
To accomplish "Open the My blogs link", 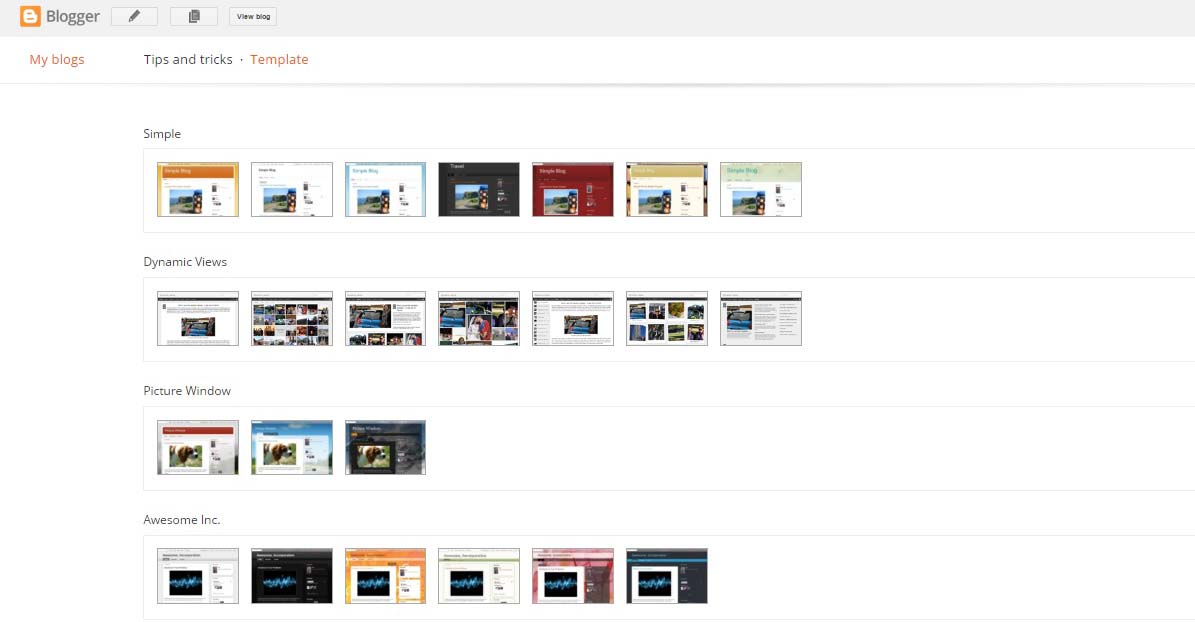I will tap(57, 60).
